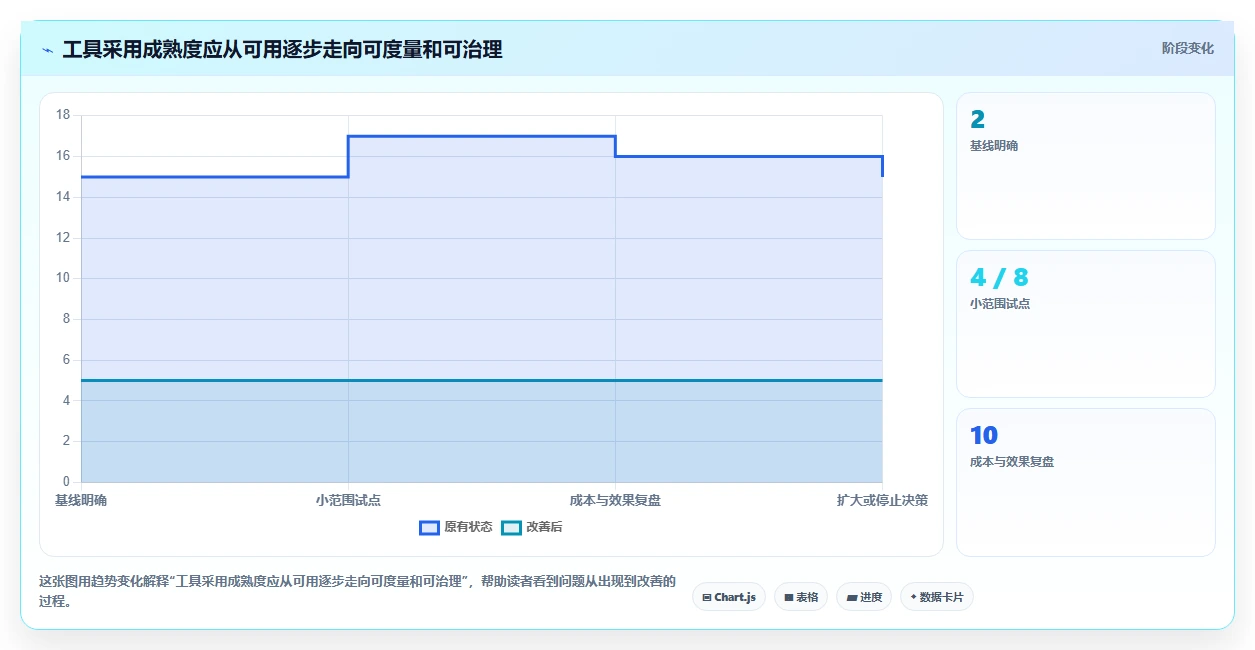
Task: Click the 改善后 legend label
Action: tap(544, 528)
